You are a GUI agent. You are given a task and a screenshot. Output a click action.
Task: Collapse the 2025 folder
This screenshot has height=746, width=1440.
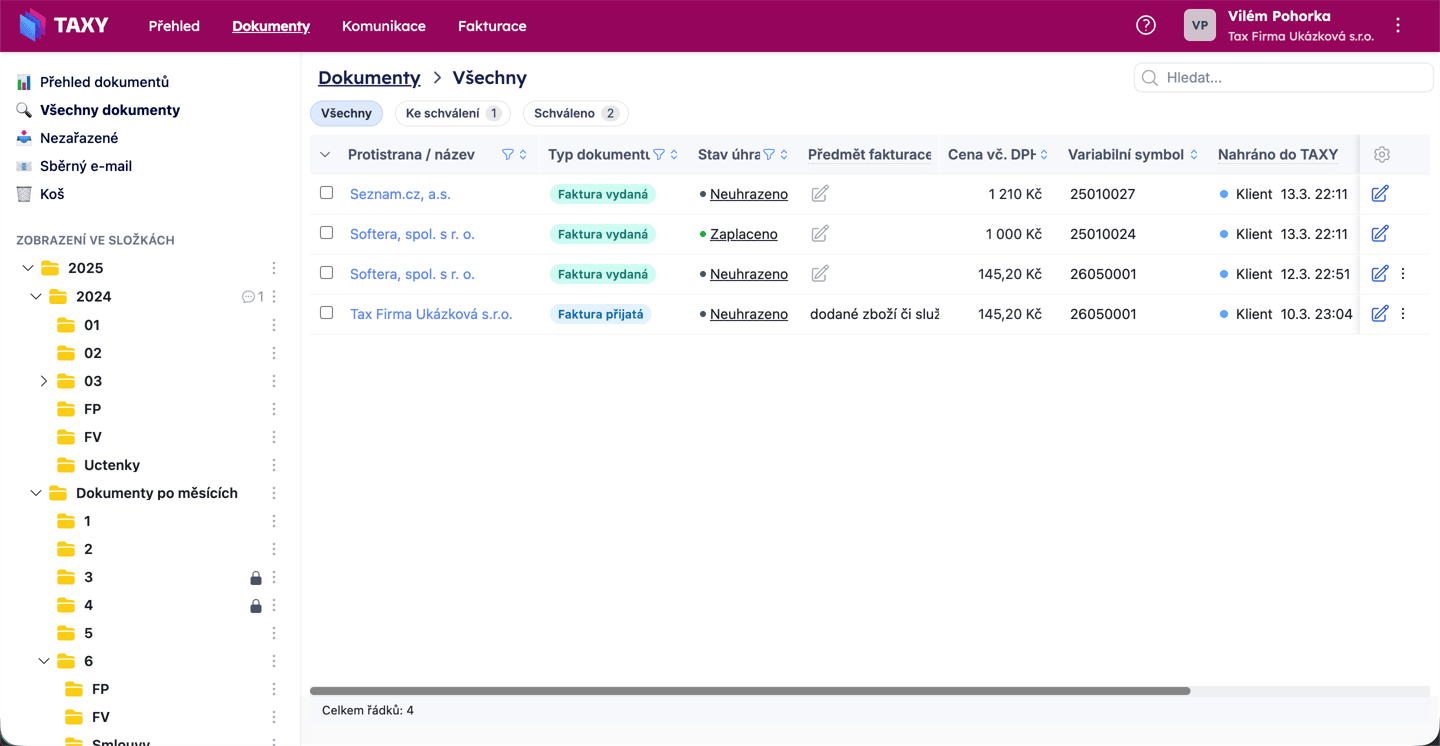(x=28, y=268)
